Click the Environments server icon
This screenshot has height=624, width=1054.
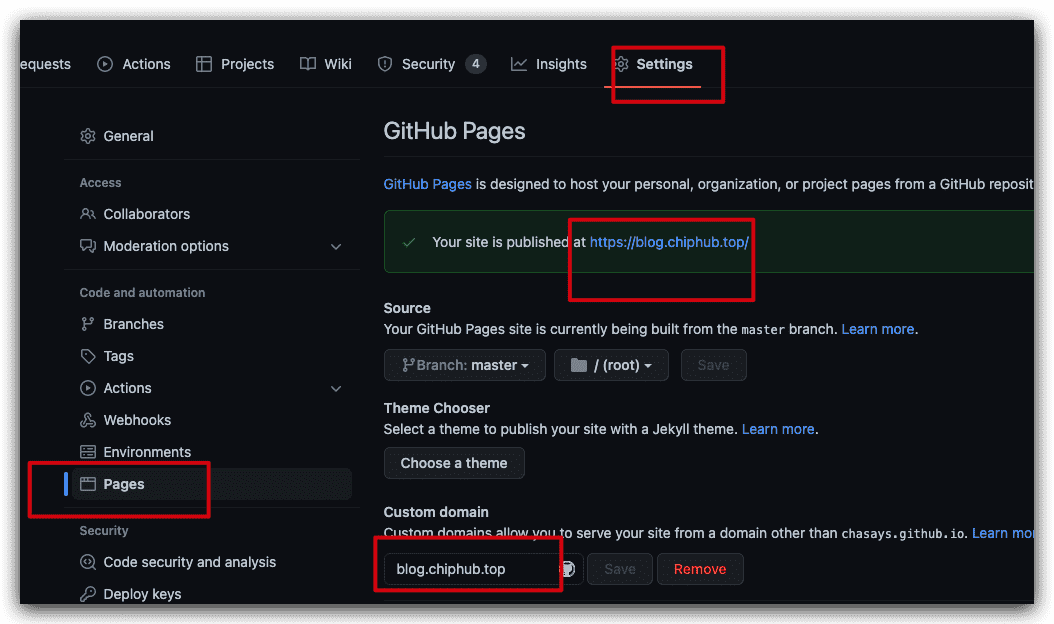[88, 452]
